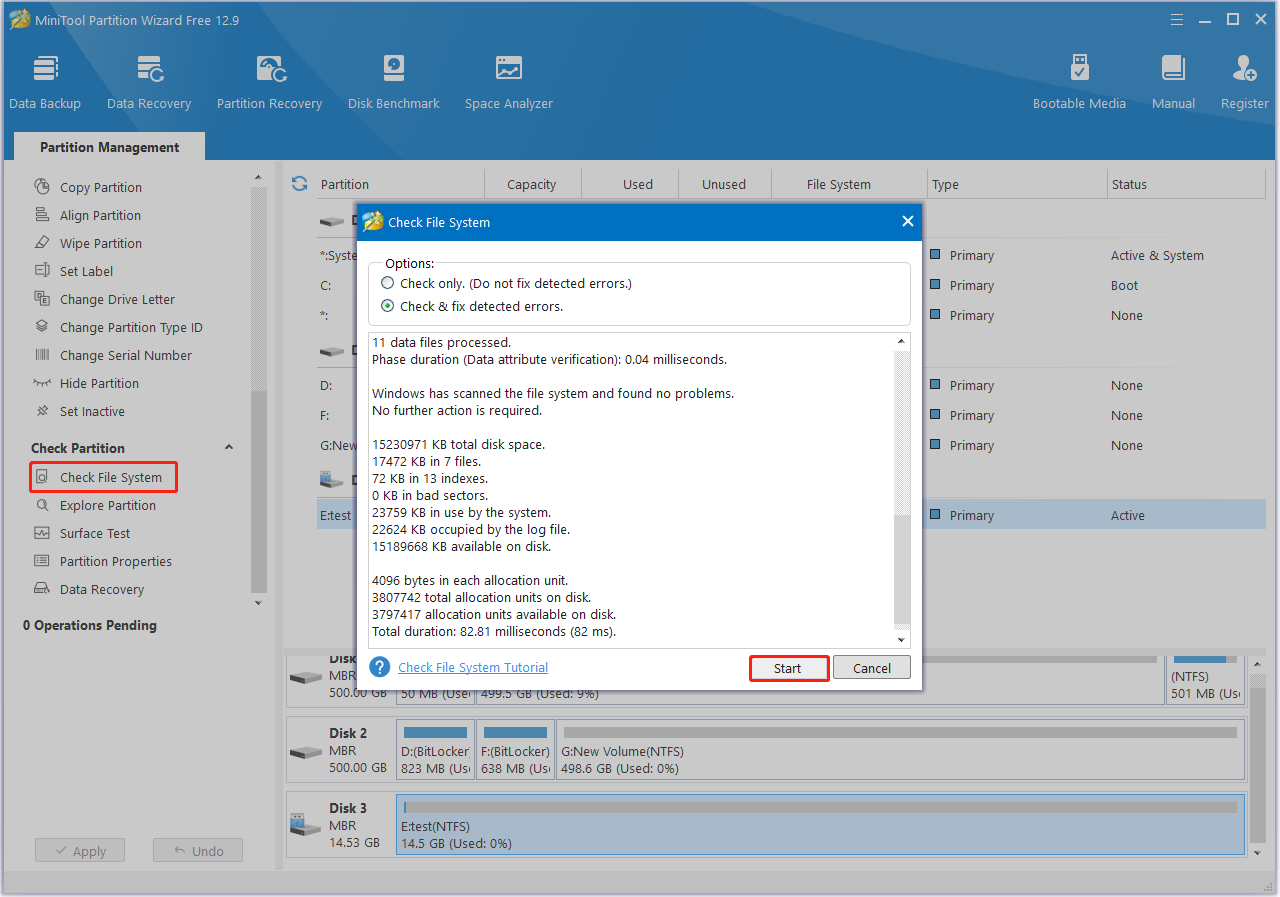Viewport: 1280px width, 897px height.
Task: Select Align Partition in sidebar
Action: click(100, 215)
